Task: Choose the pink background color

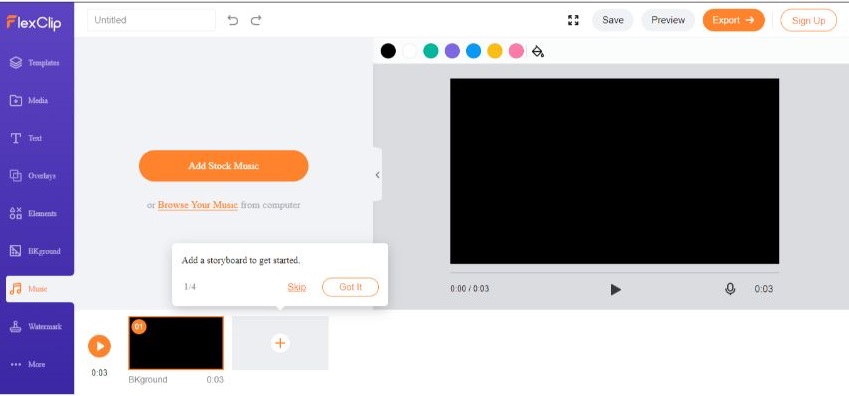Action: point(516,51)
